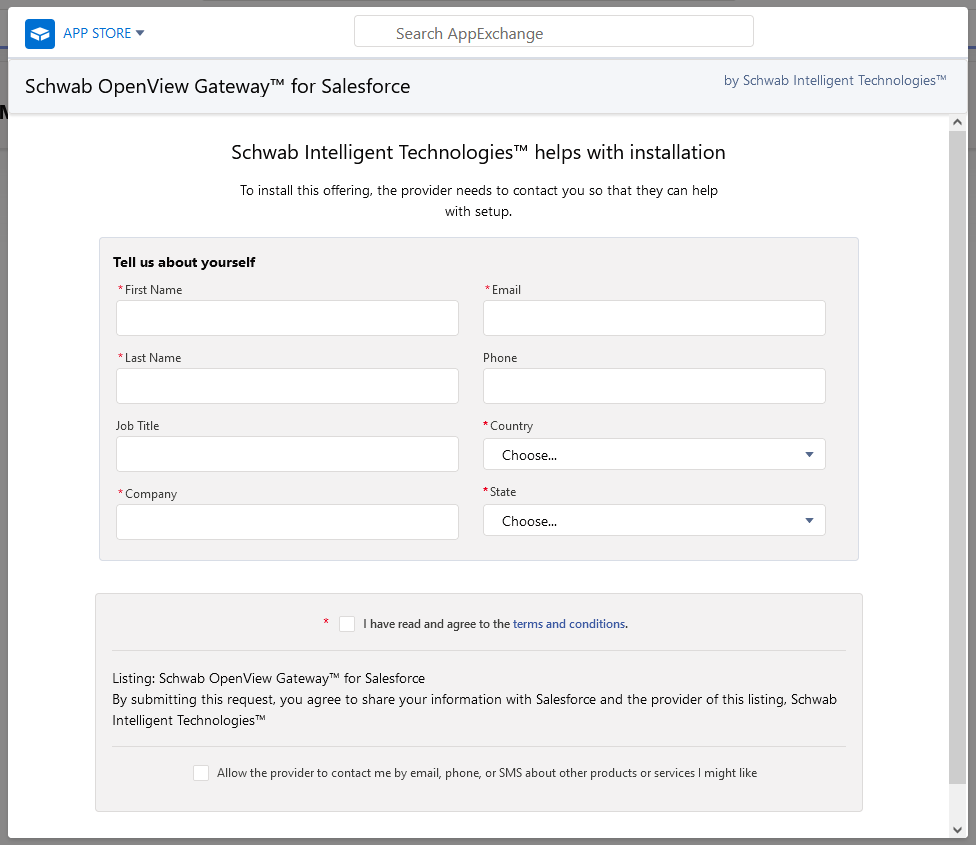Viewport: 976px width, 845px height.
Task: Click the Tell us about yourself heading
Action: [184, 262]
